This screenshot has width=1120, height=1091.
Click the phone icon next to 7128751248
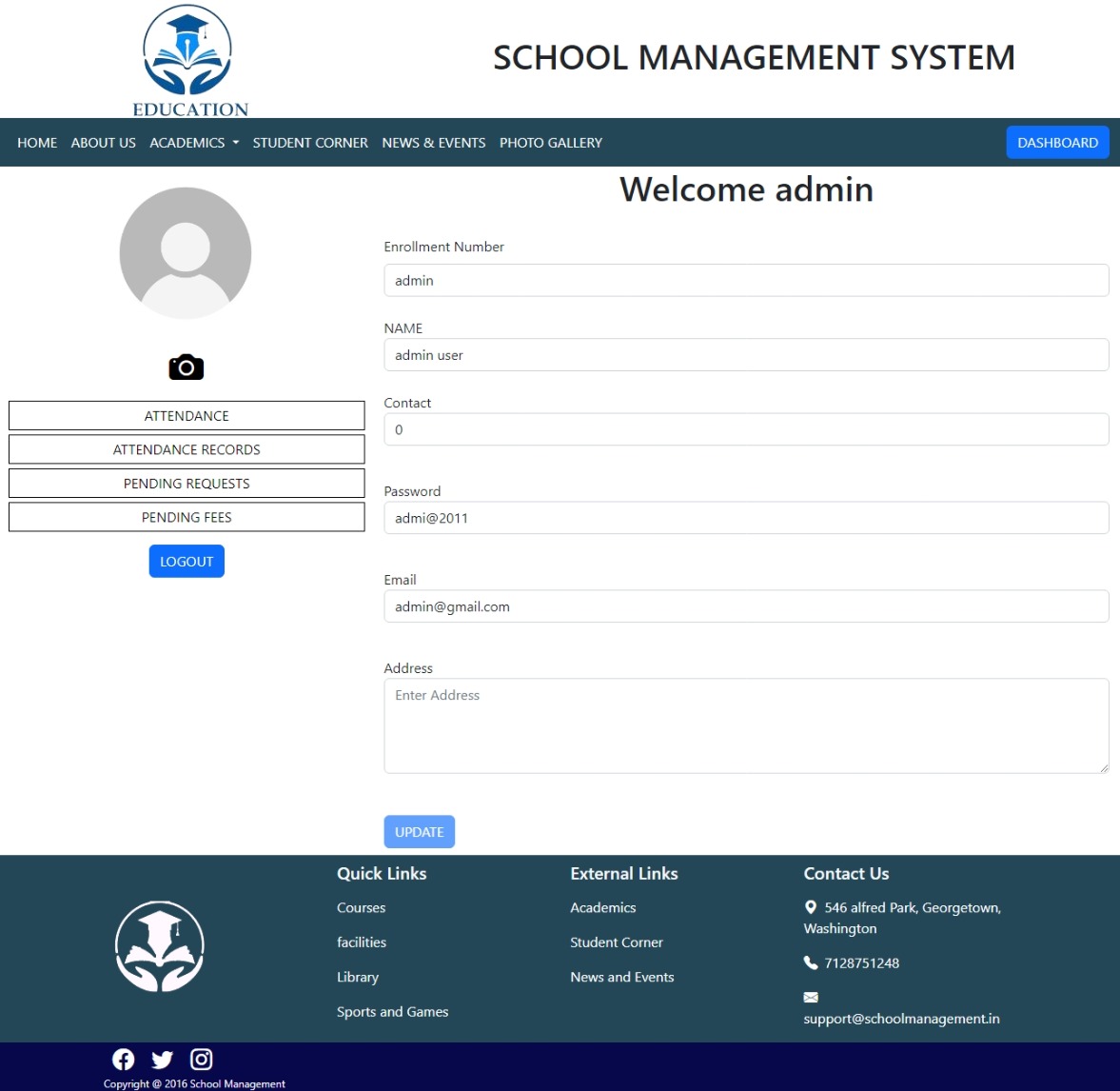[811, 962]
